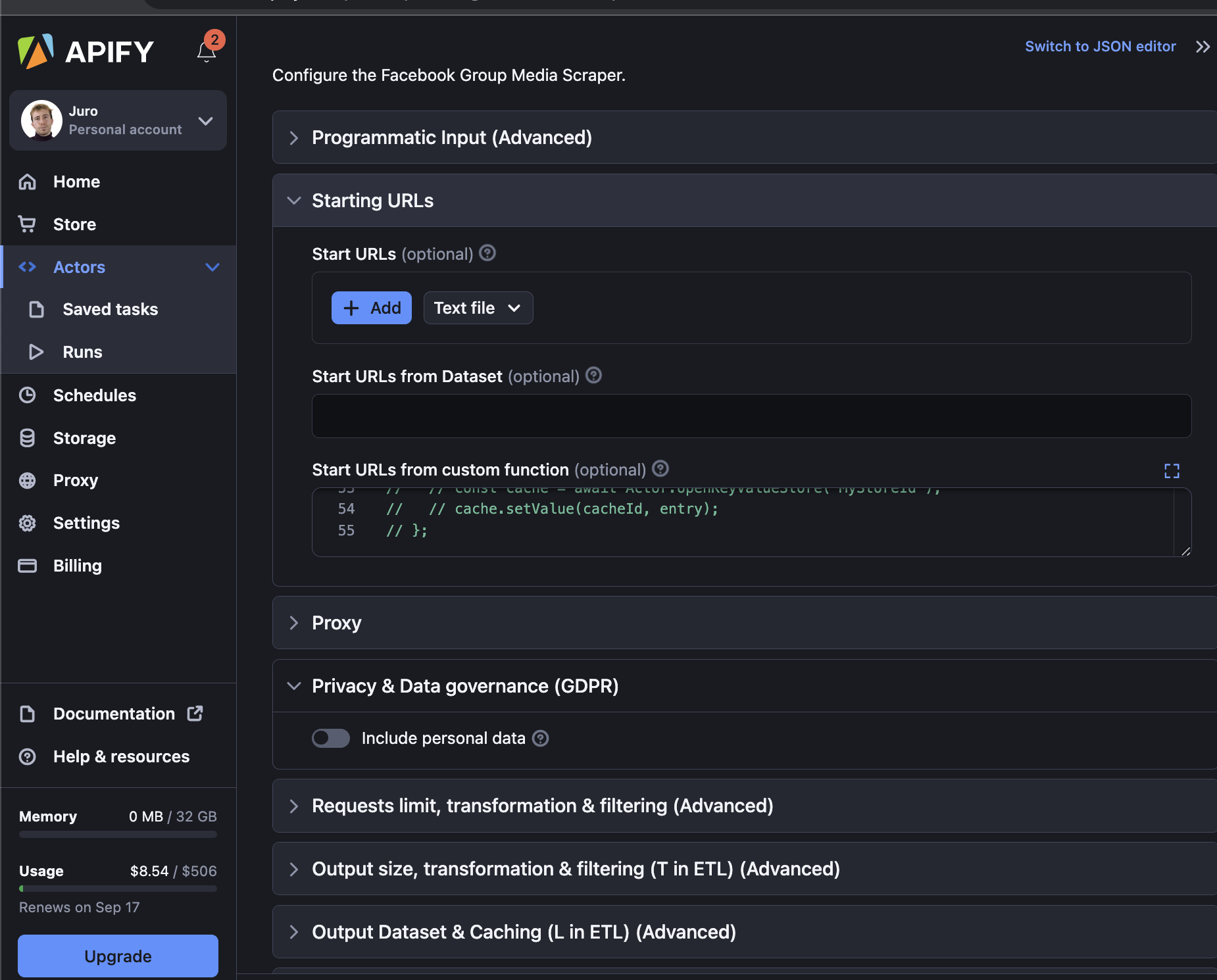This screenshot has width=1217, height=980.
Task: Expand Output size, transformation & filtering section
Action: tap(745, 869)
